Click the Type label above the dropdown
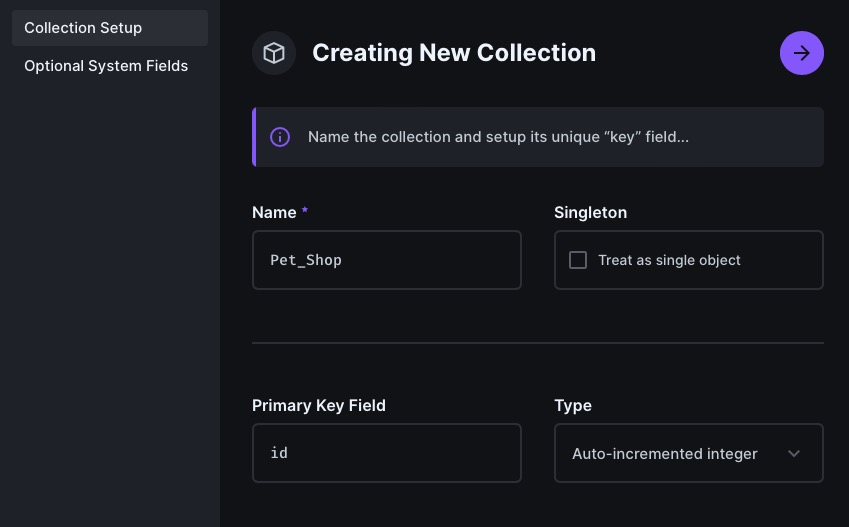The width and height of the screenshot is (849, 527). (x=573, y=406)
